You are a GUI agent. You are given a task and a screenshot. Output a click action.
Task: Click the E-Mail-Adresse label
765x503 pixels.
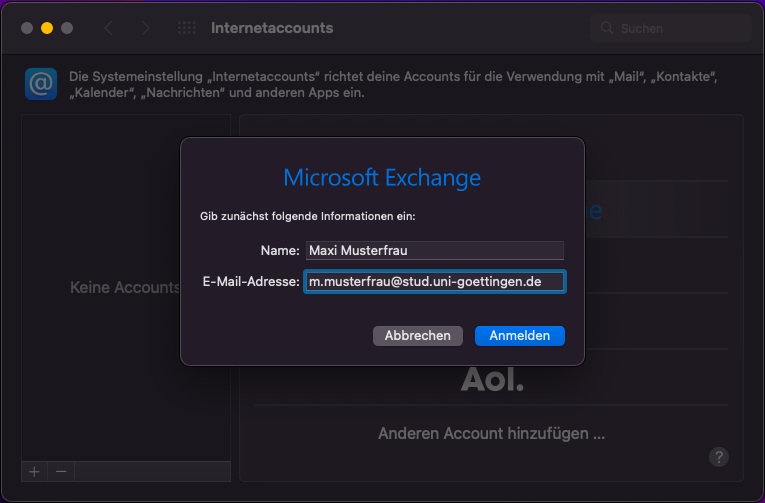pyautogui.click(x=251, y=282)
